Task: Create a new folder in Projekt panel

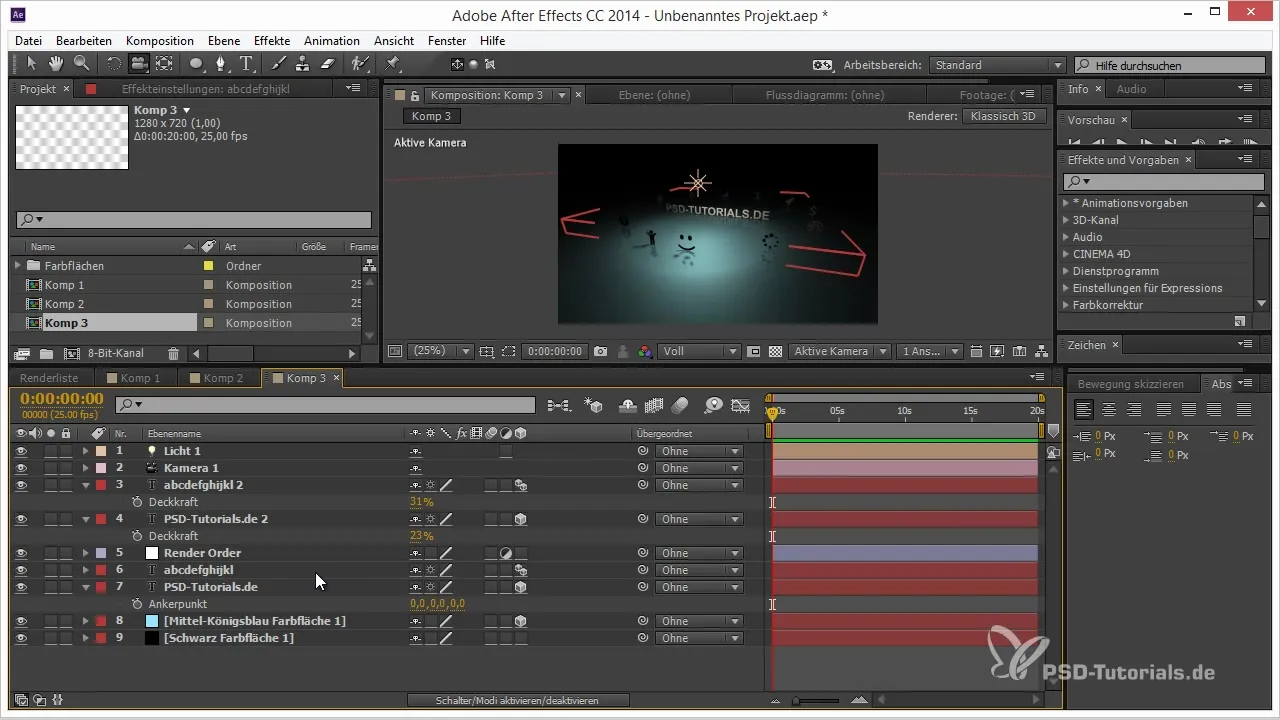Action: [46, 354]
